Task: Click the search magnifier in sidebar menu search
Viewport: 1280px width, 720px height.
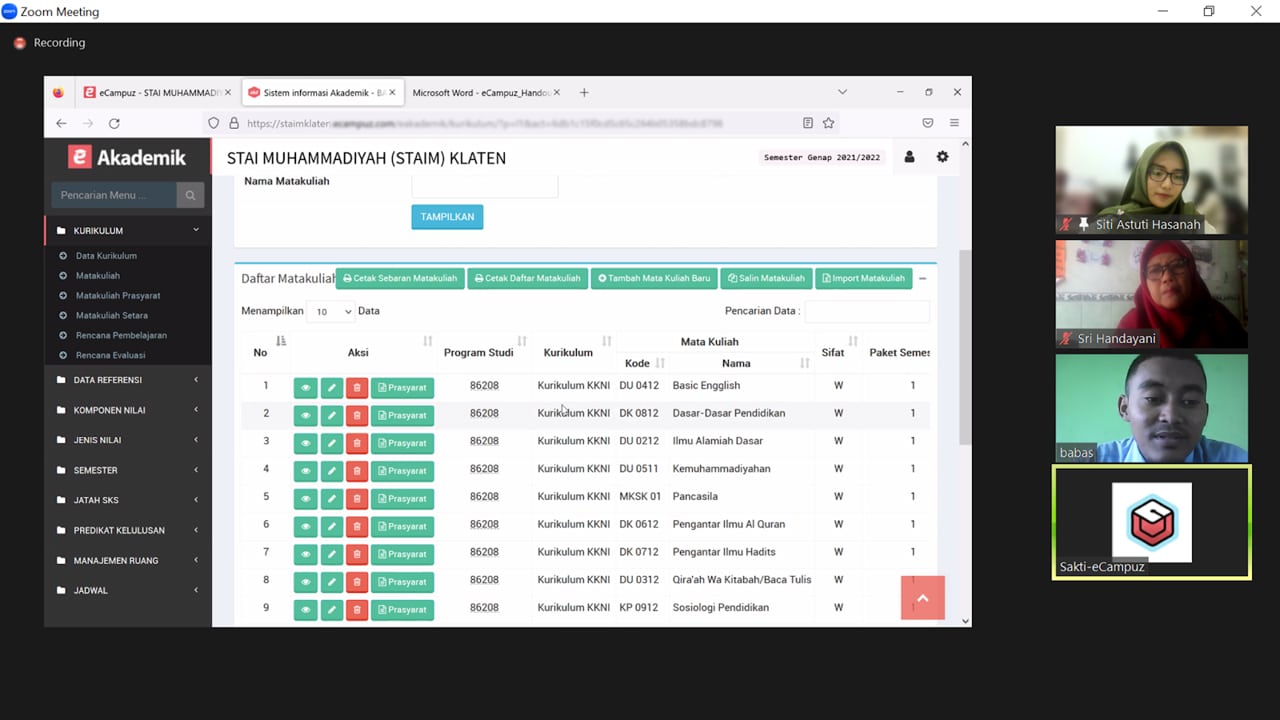Action: [x=190, y=195]
